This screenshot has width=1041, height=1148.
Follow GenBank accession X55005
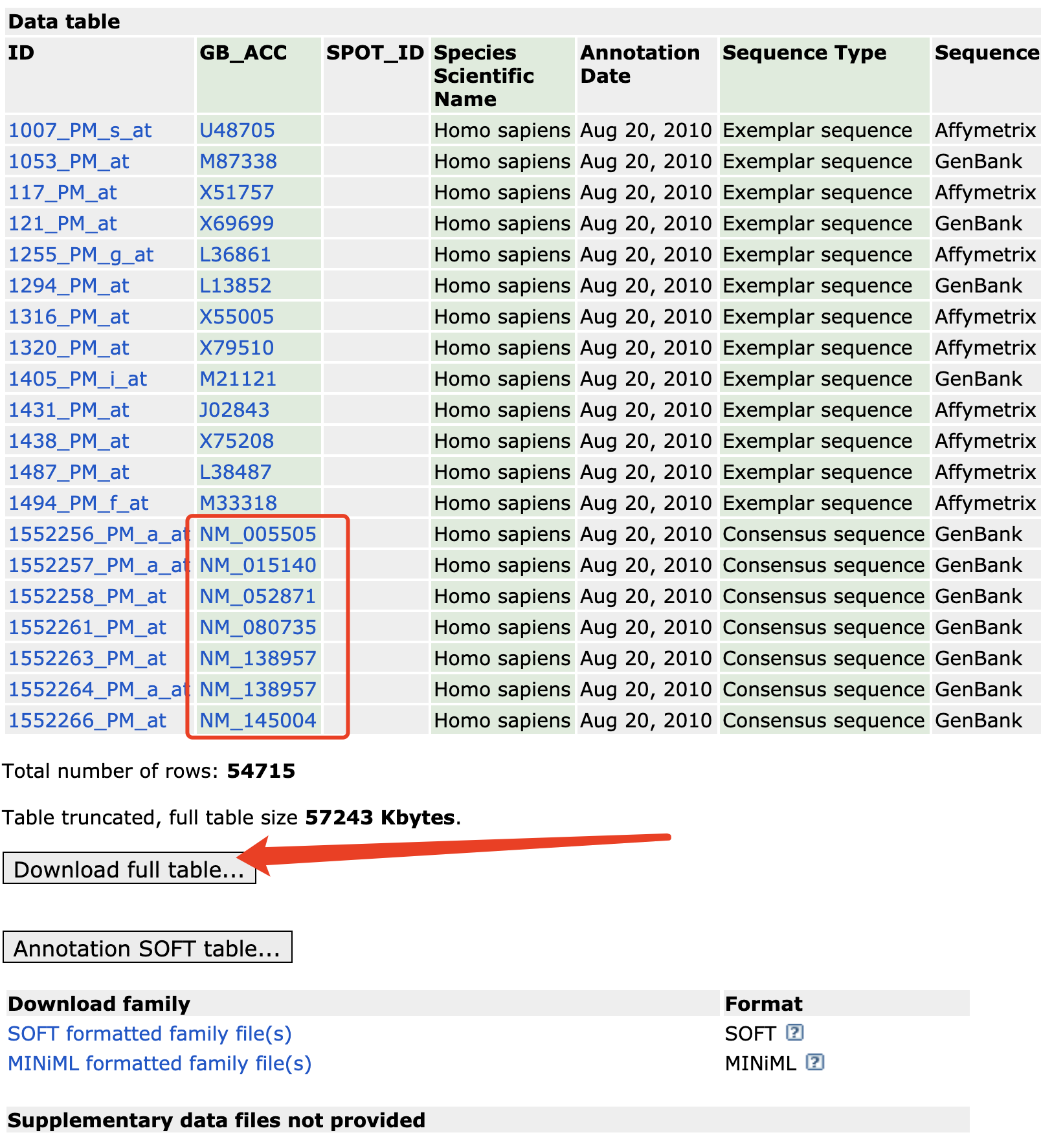pos(237,317)
